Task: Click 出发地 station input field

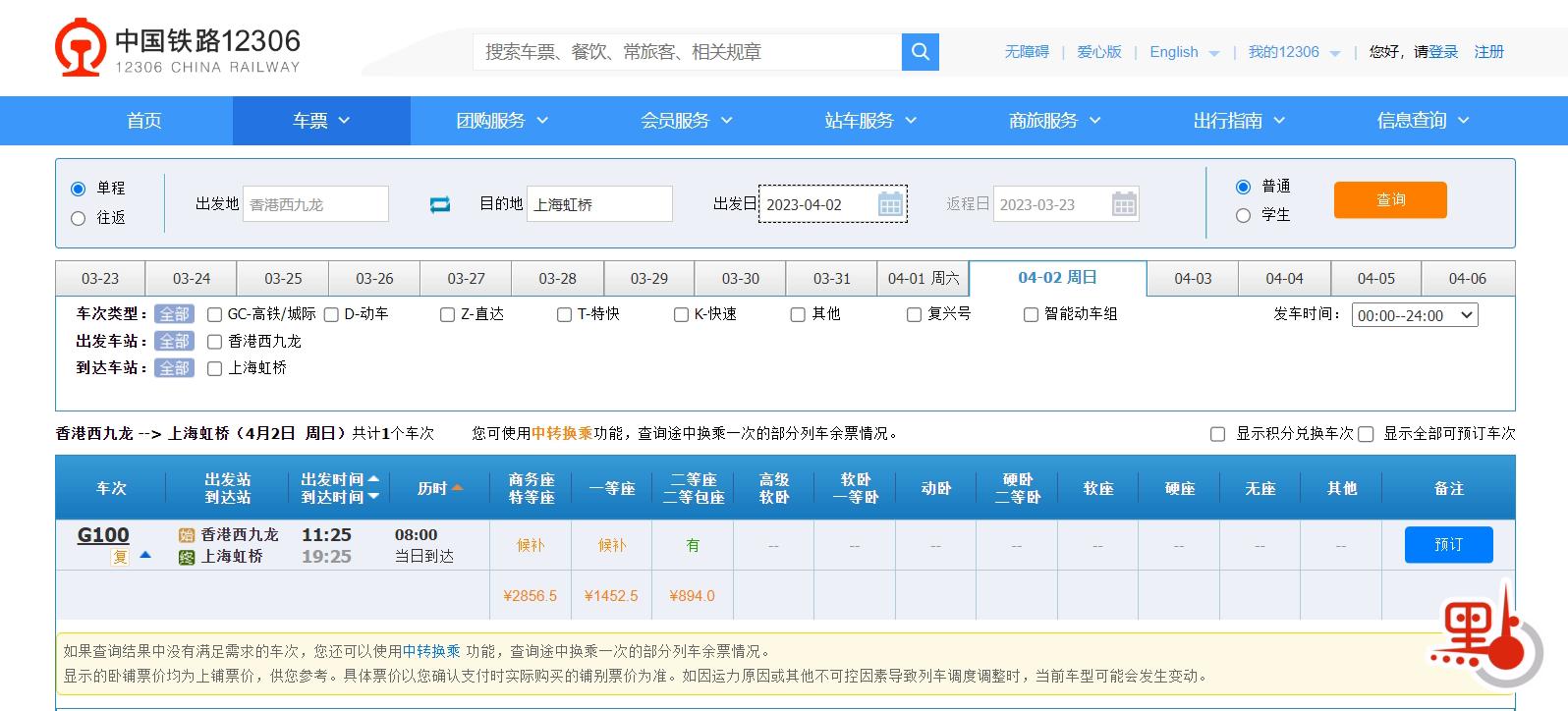Action: 315,204
